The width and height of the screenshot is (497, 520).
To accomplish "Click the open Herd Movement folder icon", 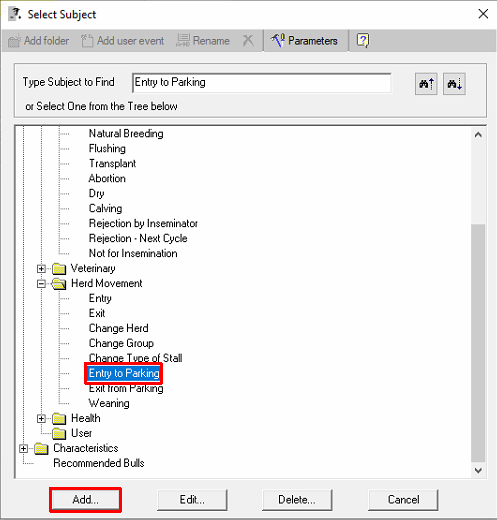I will coord(59,284).
